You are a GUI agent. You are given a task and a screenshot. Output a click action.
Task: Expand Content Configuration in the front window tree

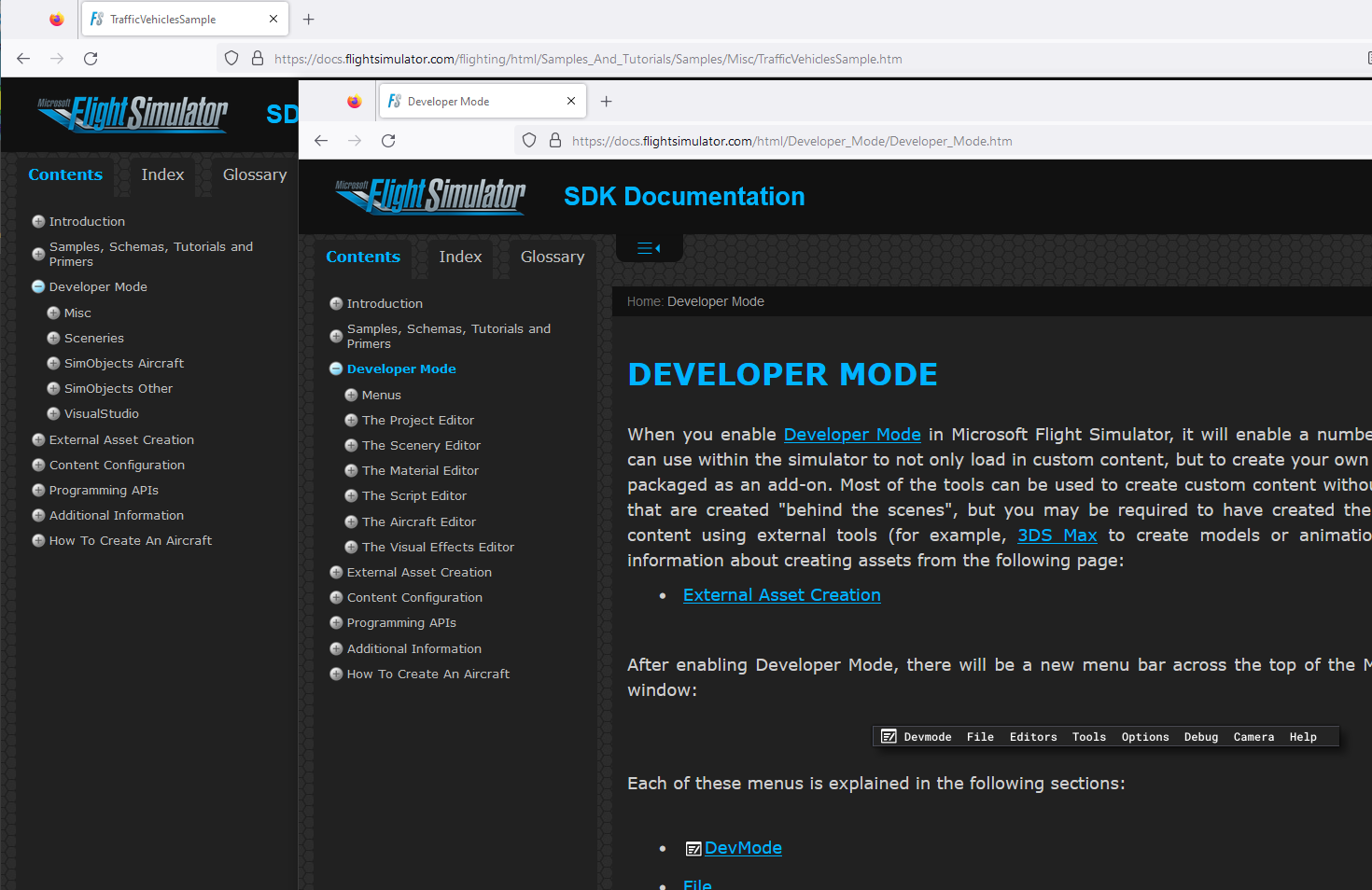[x=336, y=598]
